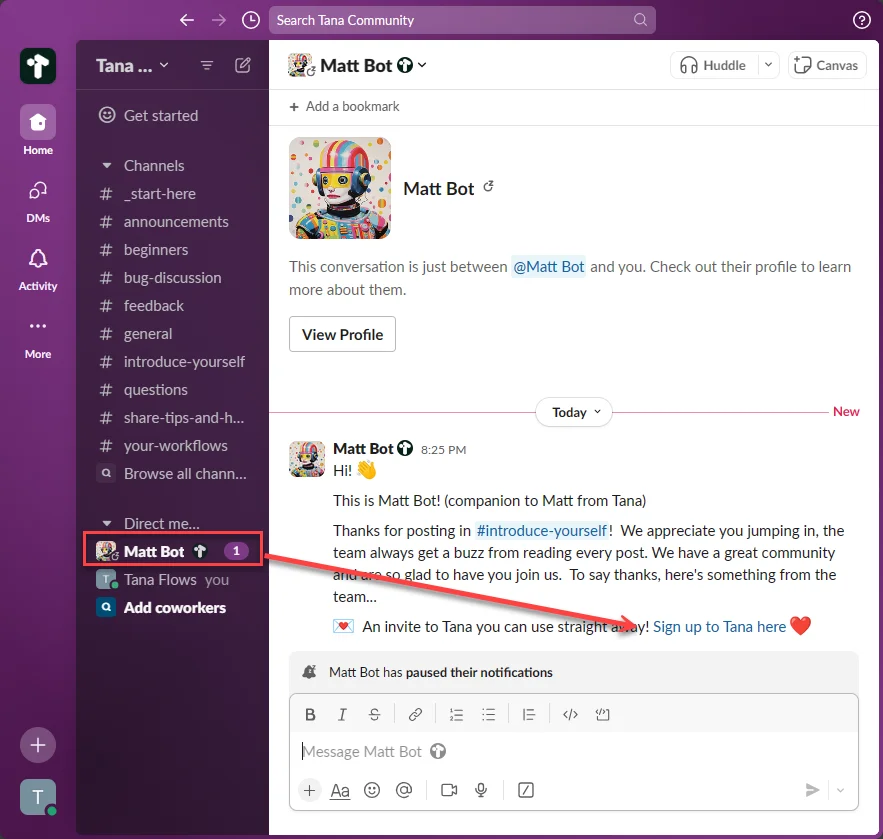Open the send options dropdown arrow
Viewport: 883px width, 839px height.
840,790
